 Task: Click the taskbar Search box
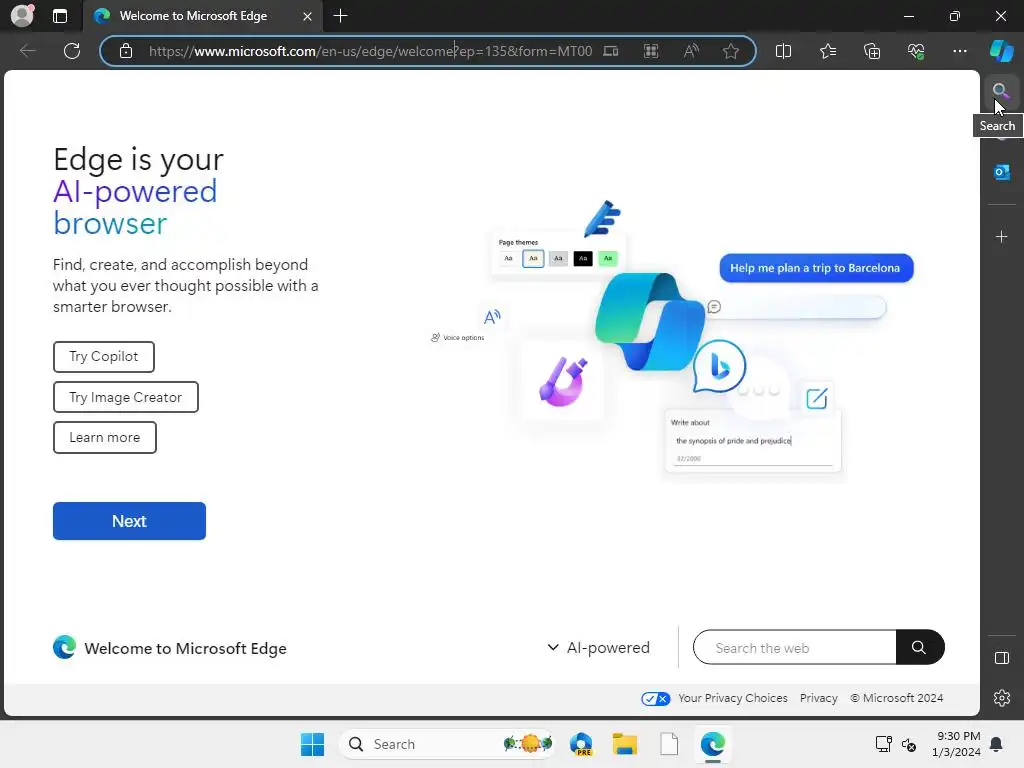[447, 744]
